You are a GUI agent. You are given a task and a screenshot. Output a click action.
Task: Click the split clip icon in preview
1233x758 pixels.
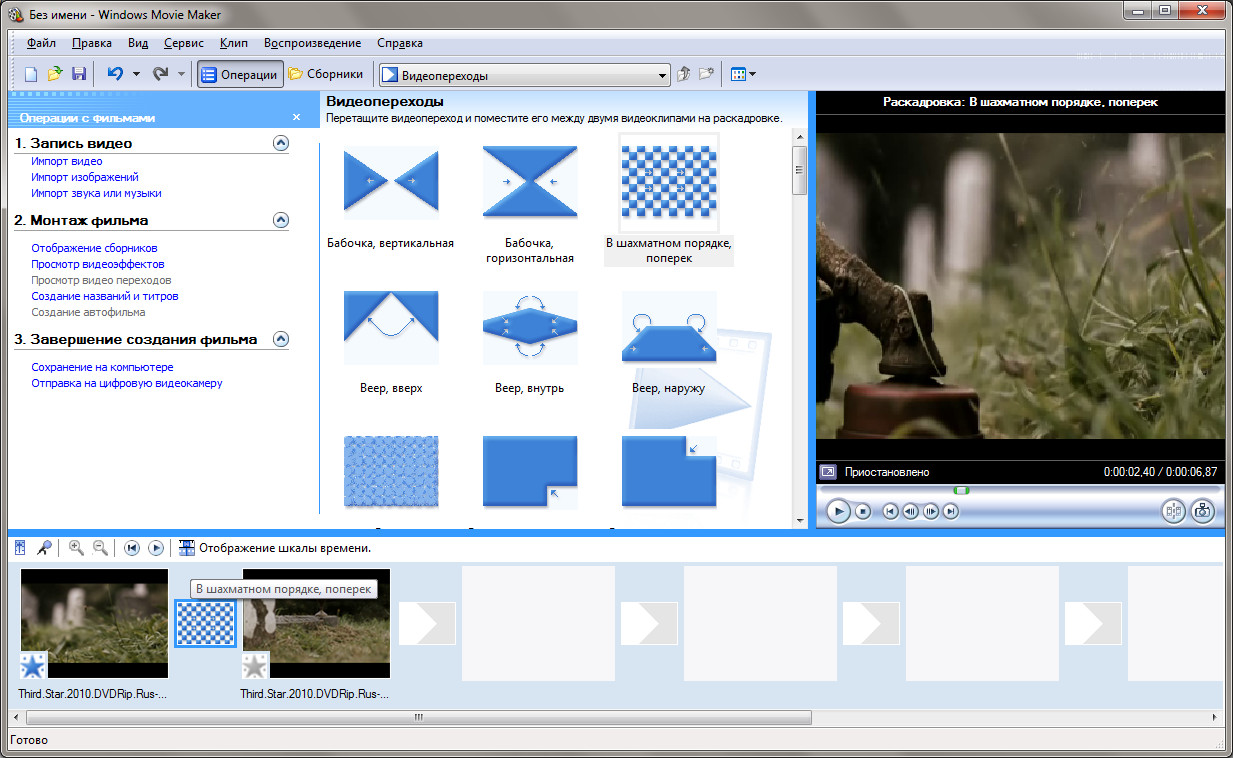1173,511
